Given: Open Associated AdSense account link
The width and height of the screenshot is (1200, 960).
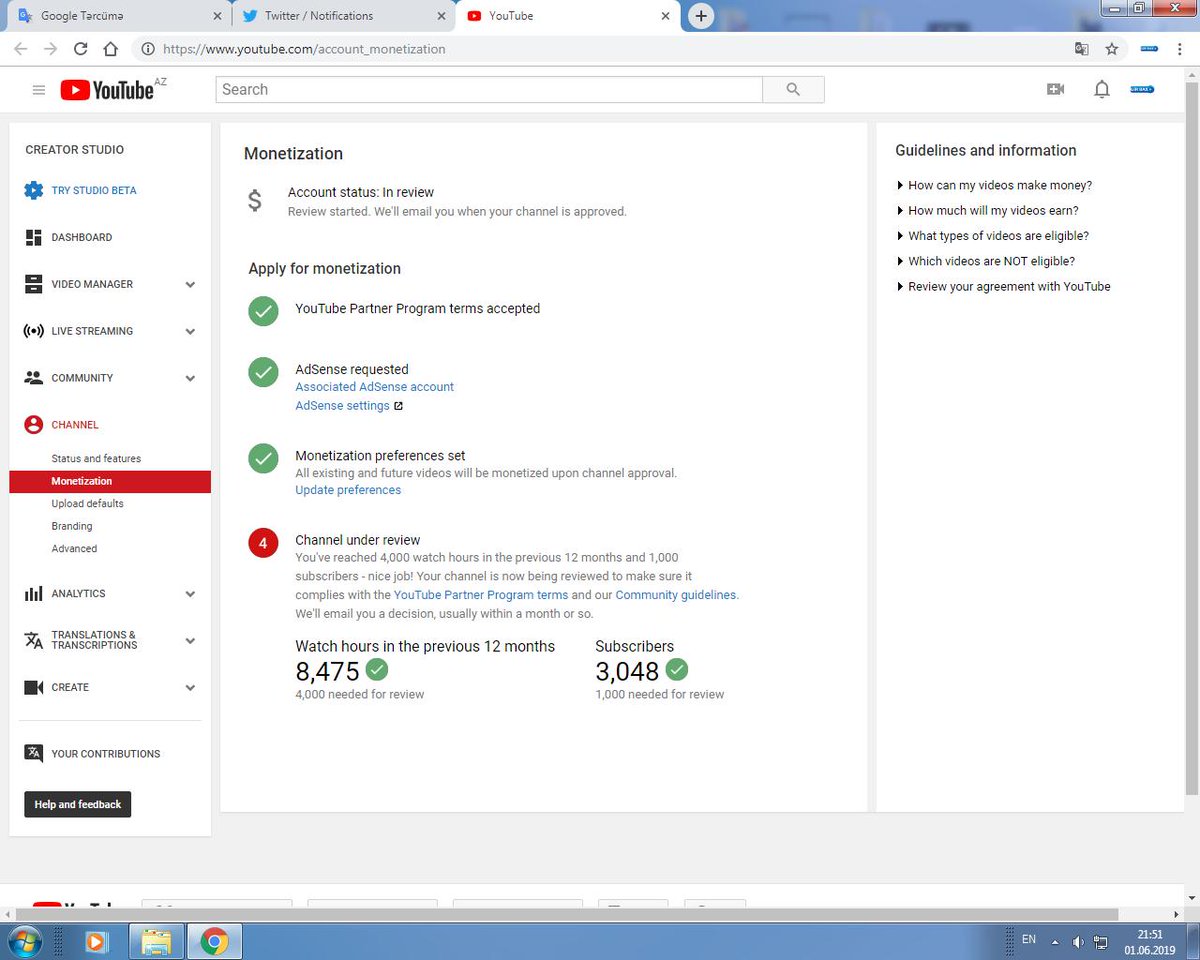Looking at the screenshot, I should [374, 387].
